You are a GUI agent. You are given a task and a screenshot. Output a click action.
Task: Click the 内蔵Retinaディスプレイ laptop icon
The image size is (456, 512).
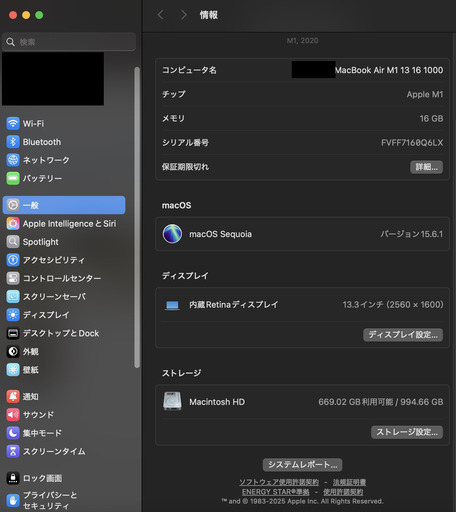coord(172,305)
